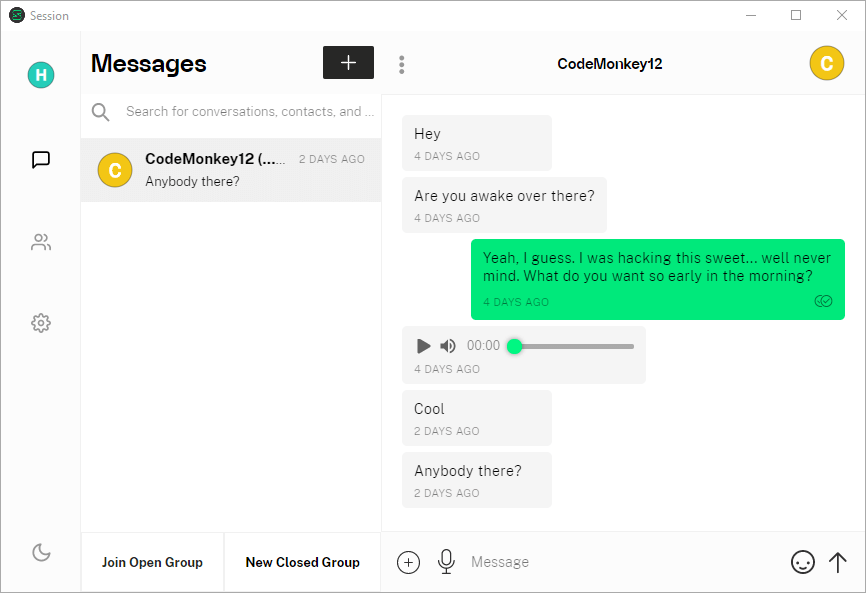
Task: Focus the Message input field
Action: (624, 562)
